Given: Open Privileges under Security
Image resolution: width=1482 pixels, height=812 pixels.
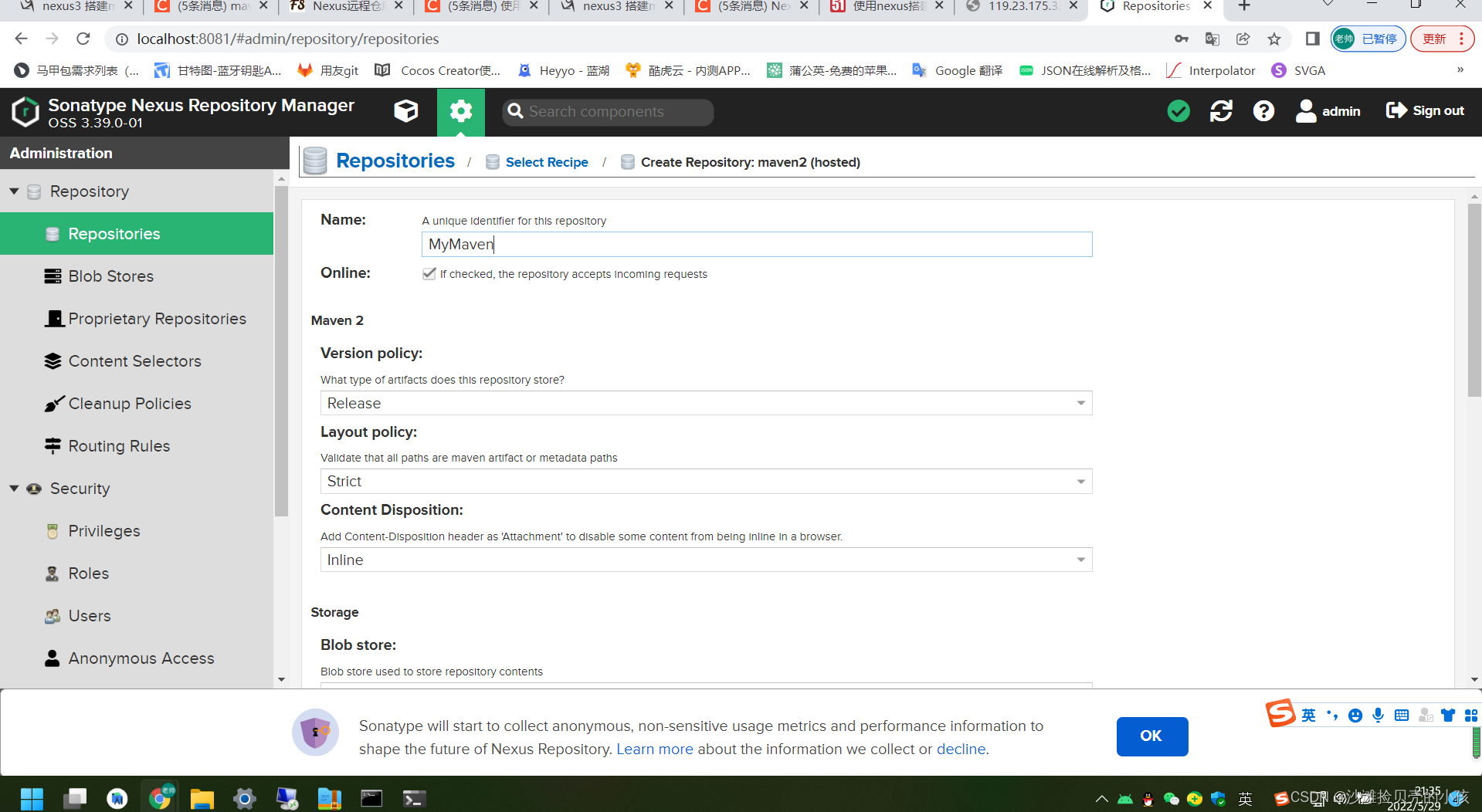Looking at the screenshot, I should (x=137, y=531).
